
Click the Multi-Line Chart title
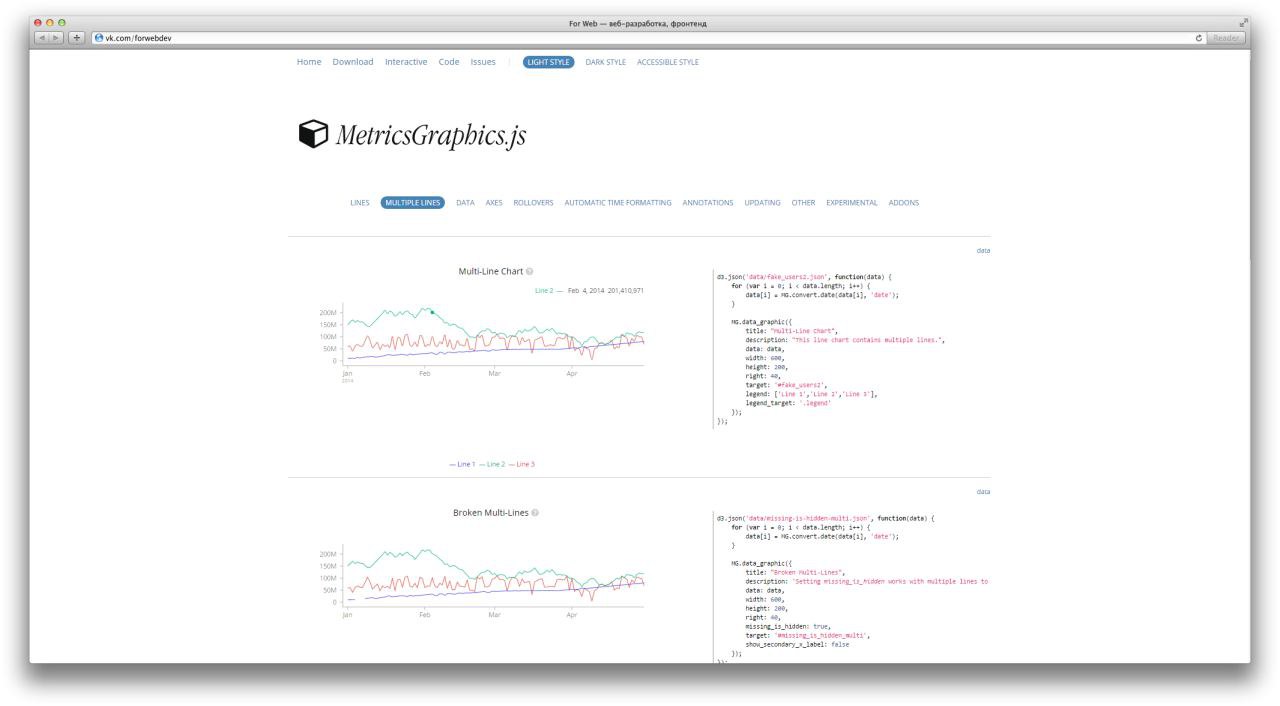pos(490,271)
